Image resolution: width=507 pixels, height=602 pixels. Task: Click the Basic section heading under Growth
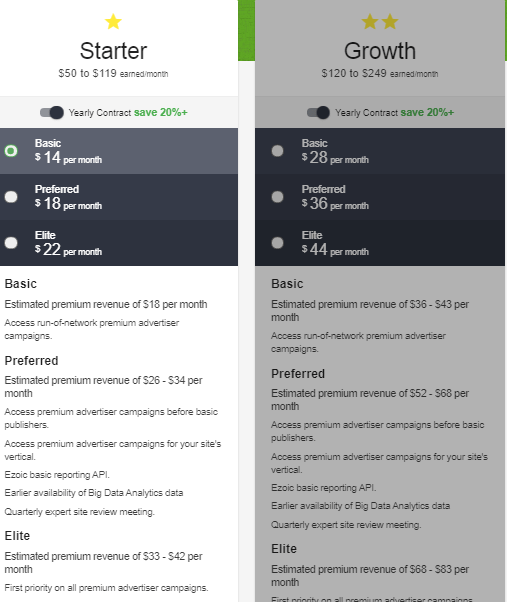pos(287,284)
